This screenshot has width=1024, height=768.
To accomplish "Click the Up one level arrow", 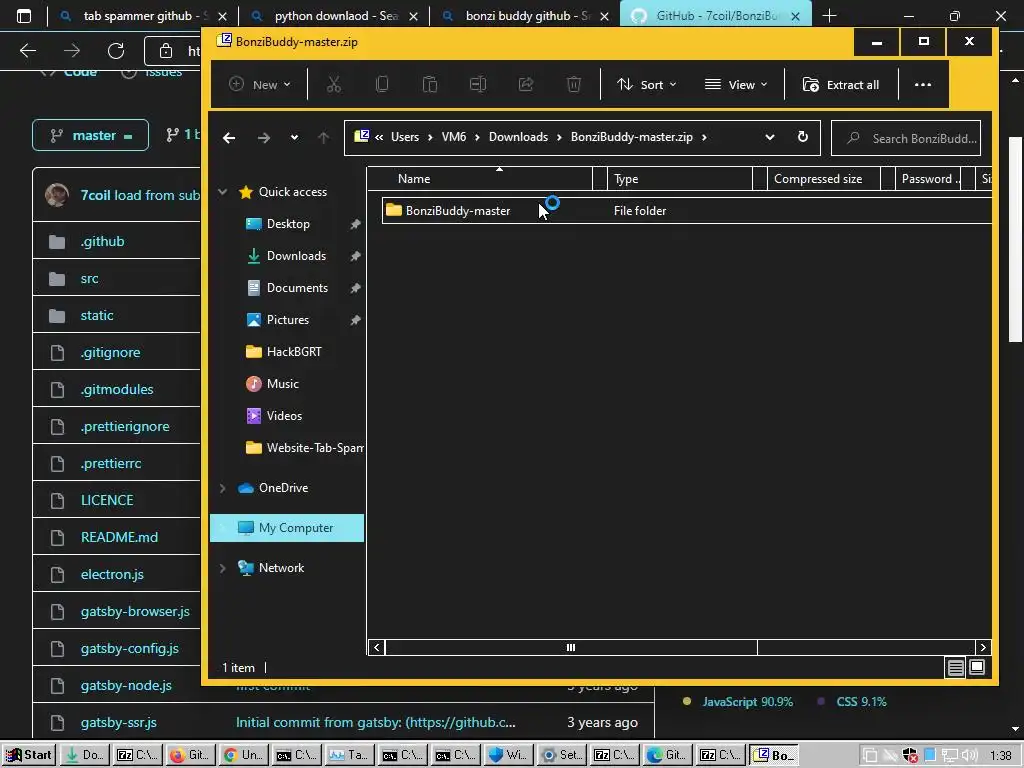I will (323, 137).
